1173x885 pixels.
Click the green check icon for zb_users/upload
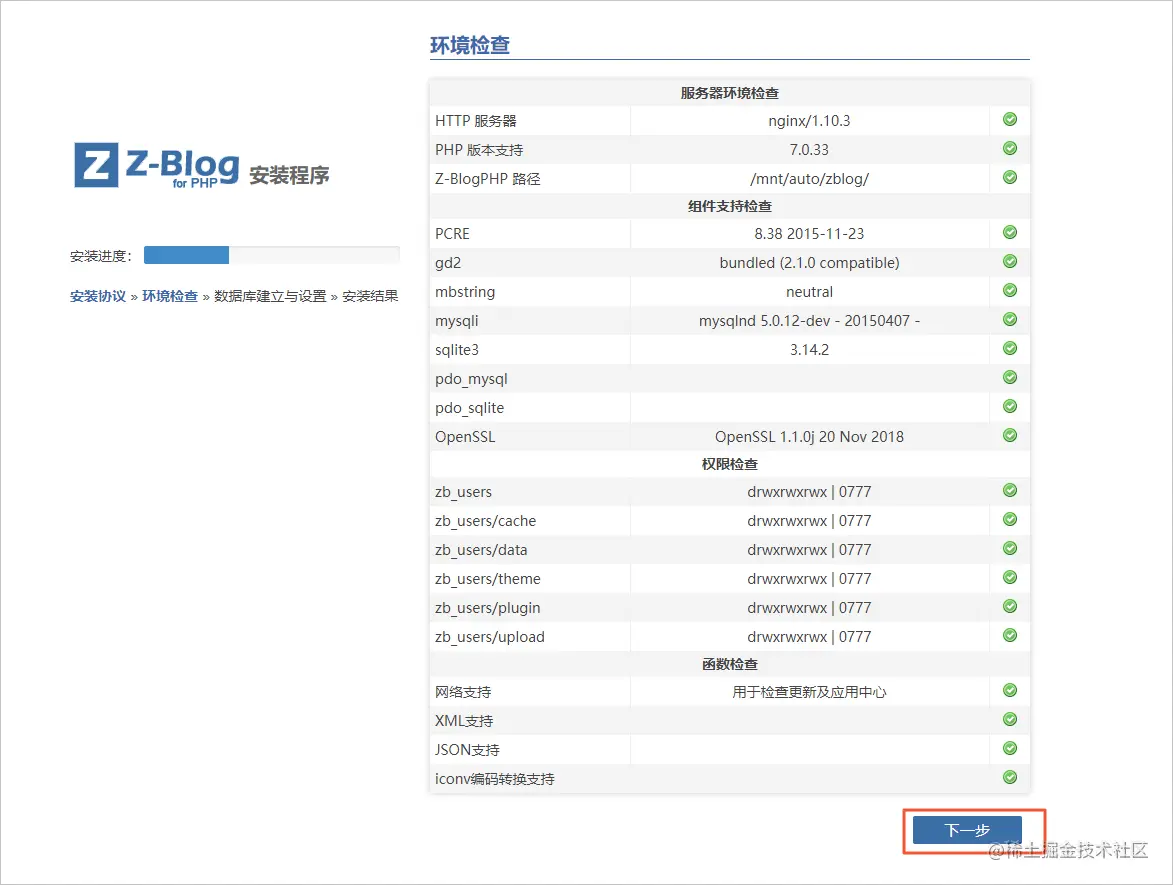click(x=1009, y=635)
